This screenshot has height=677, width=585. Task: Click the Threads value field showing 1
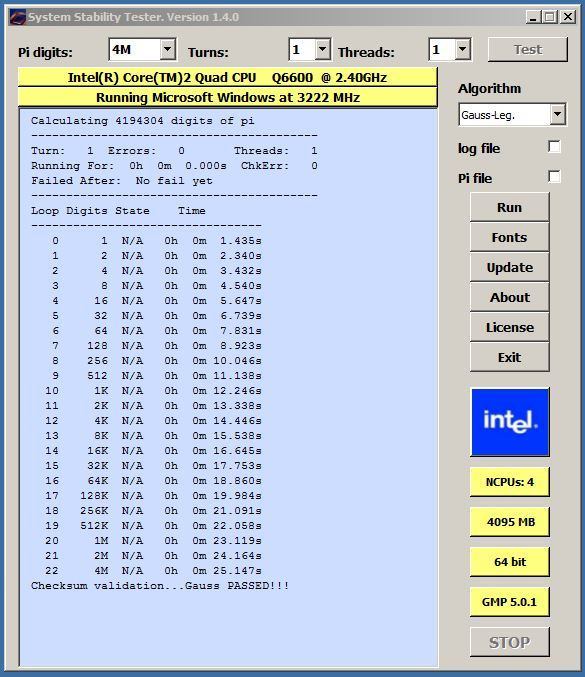click(x=442, y=50)
